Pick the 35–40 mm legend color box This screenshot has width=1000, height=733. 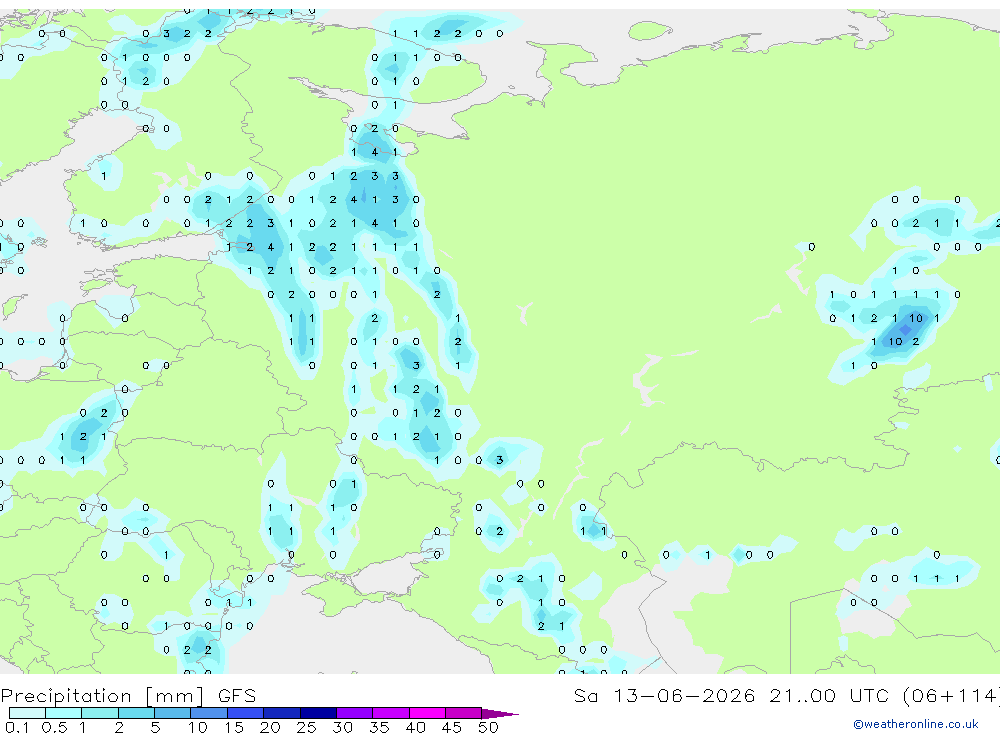pos(390,713)
